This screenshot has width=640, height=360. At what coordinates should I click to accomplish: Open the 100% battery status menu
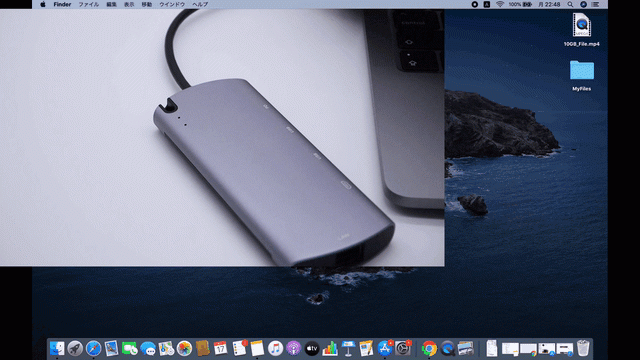click(x=520, y=4)
